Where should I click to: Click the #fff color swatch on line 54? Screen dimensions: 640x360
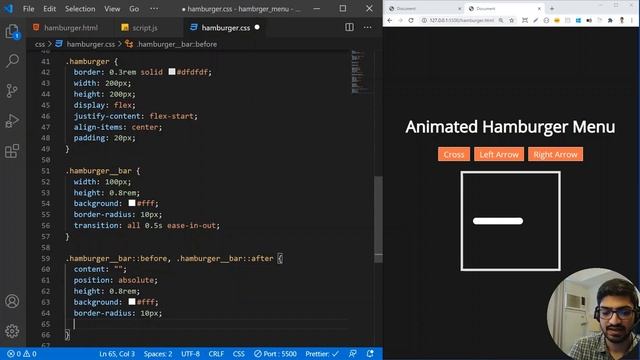coord(132,203)
